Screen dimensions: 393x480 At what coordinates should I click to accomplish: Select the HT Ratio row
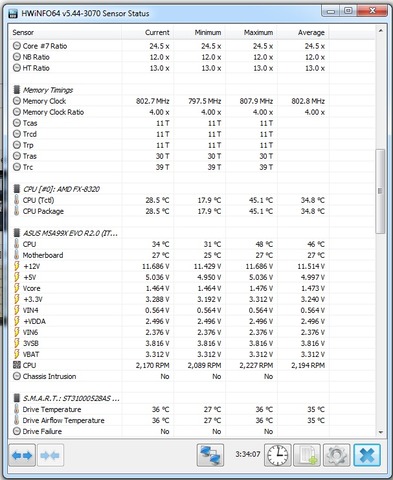click(192, 68)
